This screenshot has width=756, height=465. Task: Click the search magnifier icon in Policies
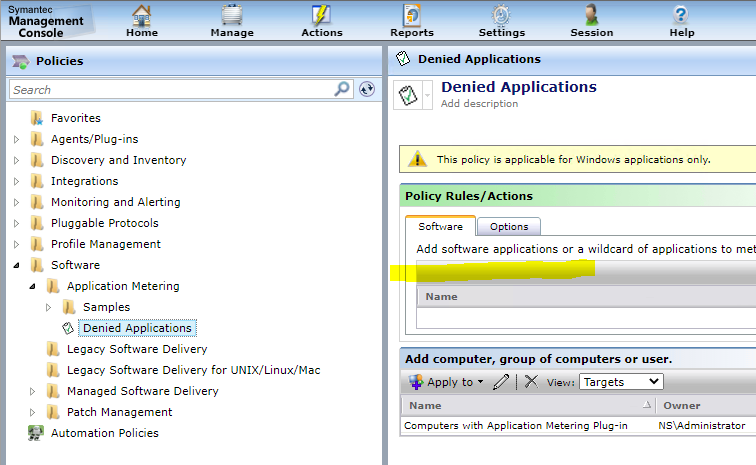point(342,89)
